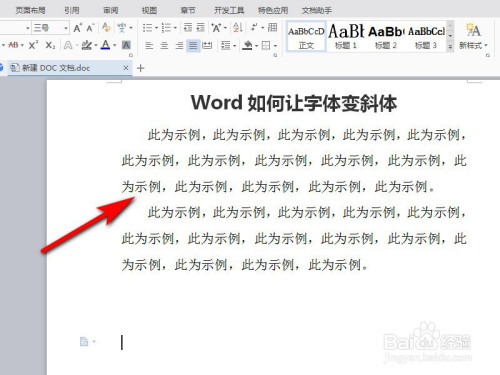Clear text formatting with eraser icon

pos(106,28)
